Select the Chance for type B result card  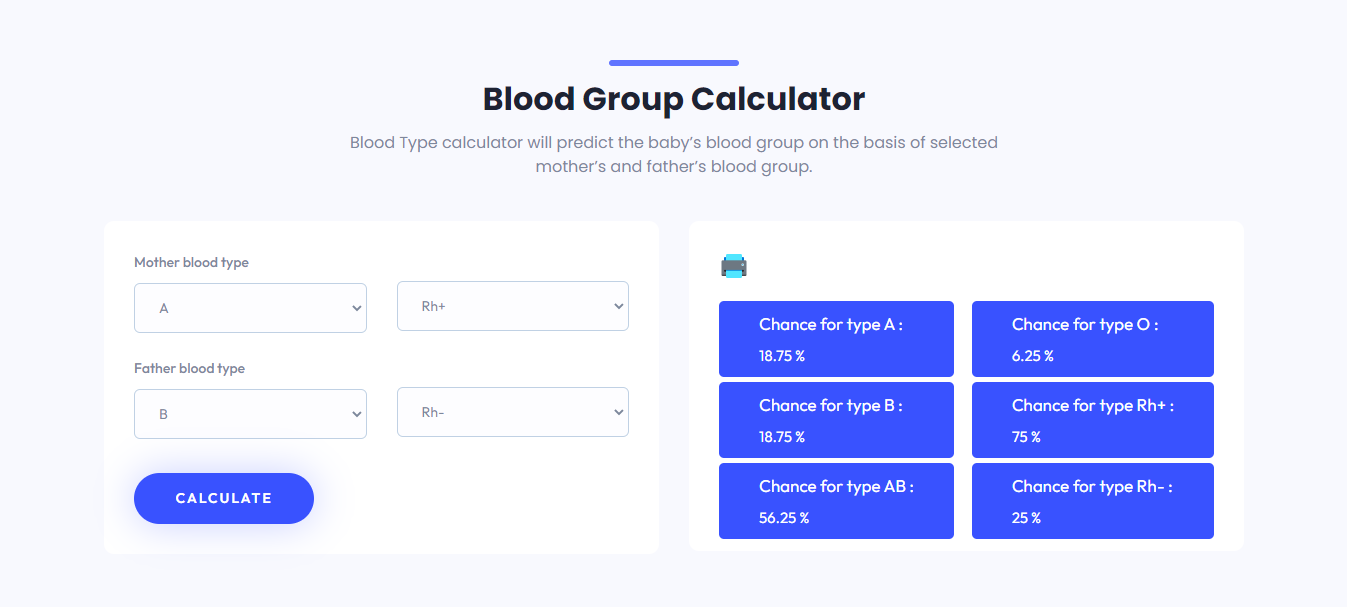point(836,420)
